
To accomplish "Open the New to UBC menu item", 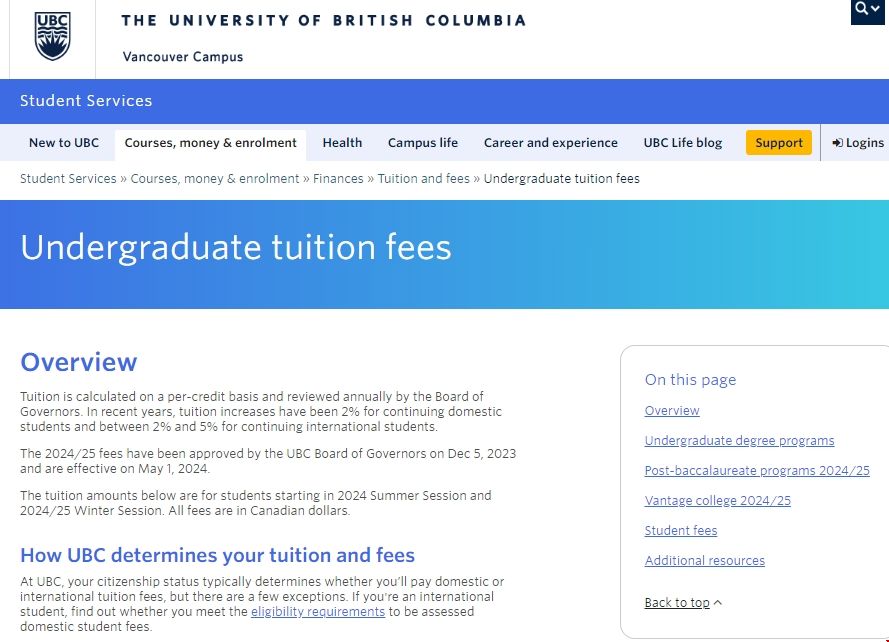I will (64, 142).
